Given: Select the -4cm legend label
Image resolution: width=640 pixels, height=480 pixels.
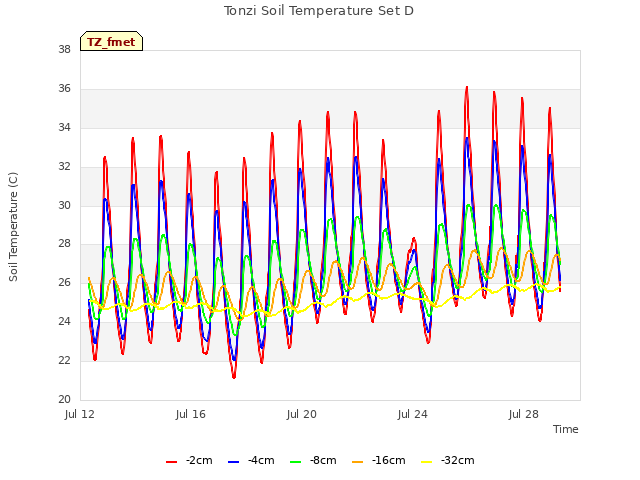Looking at the screenshot, I should point(261,460).
